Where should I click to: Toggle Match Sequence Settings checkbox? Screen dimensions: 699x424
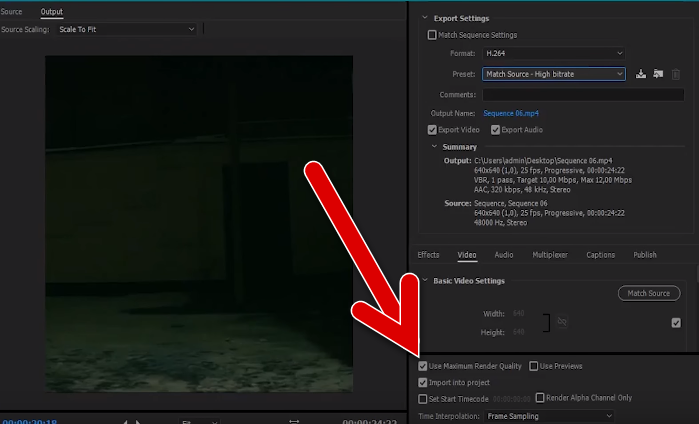point(432,35)
